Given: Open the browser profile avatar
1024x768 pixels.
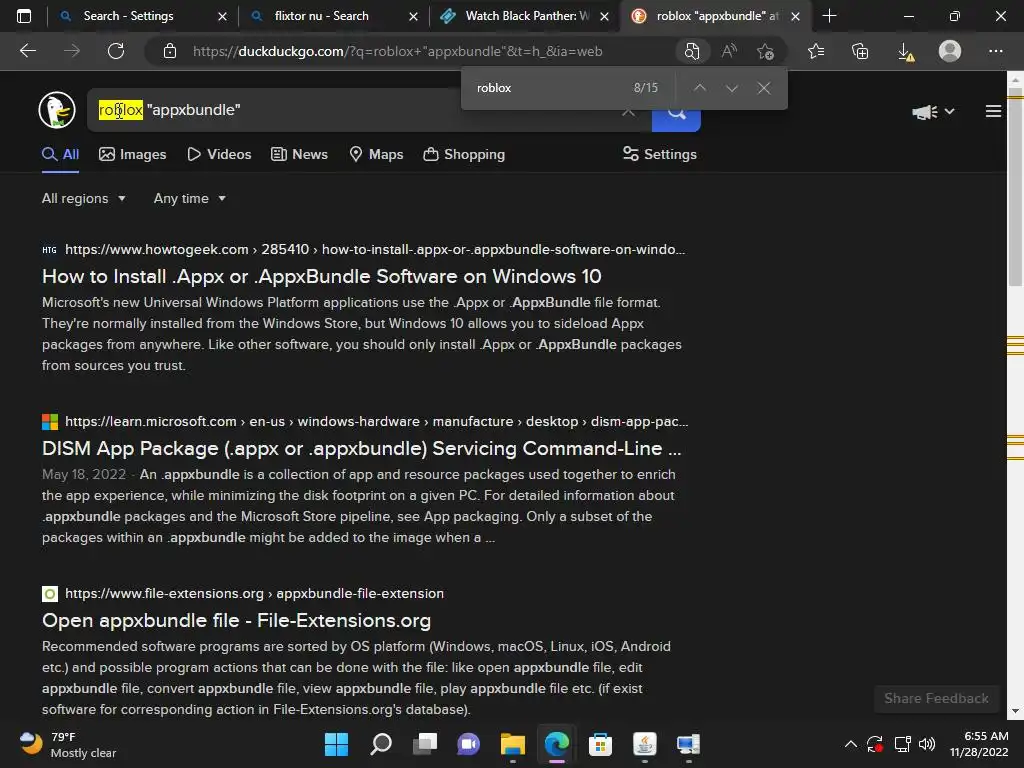Looking at the screenshot, I should point(950,51).
